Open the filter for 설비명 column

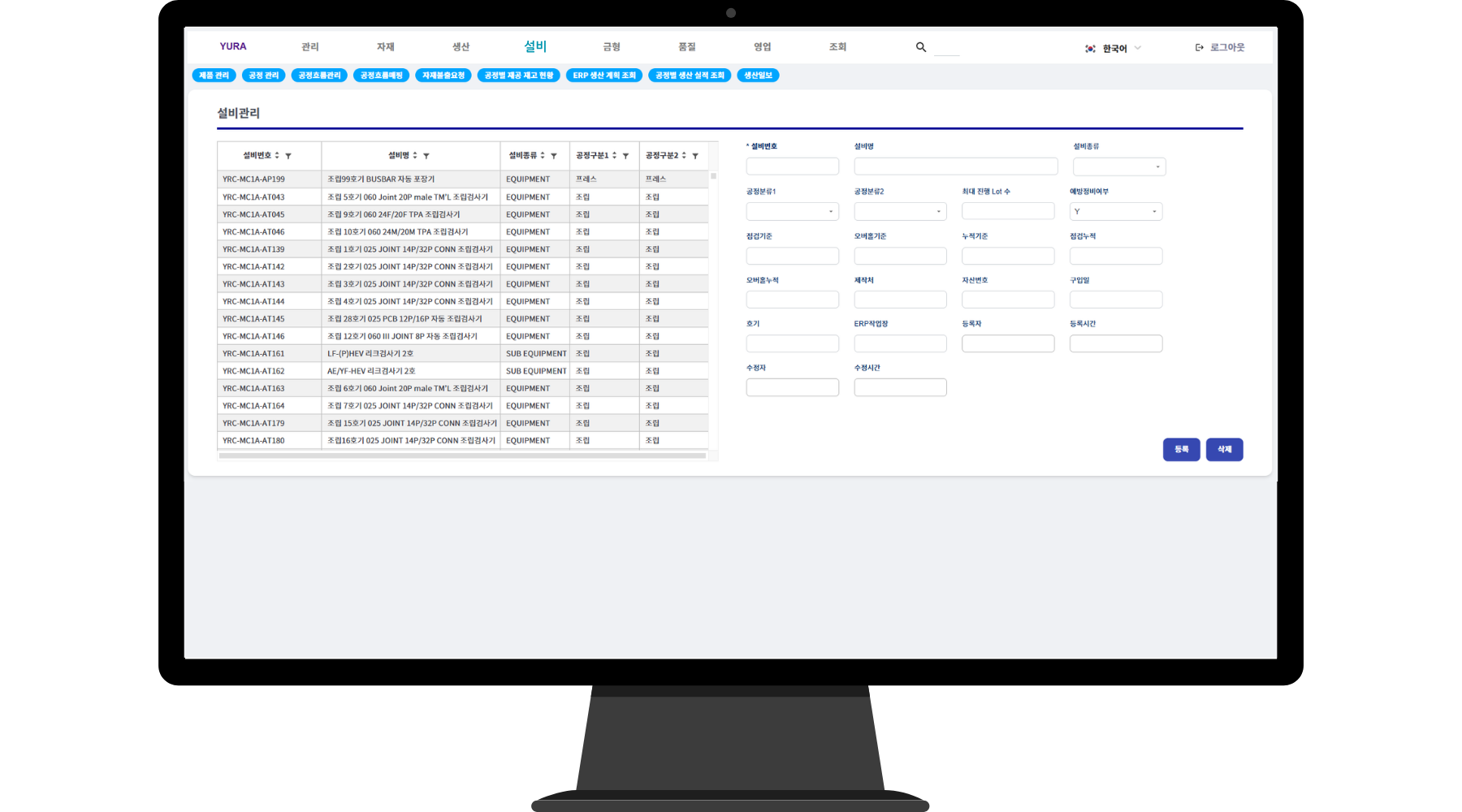(x=426, y=156)
